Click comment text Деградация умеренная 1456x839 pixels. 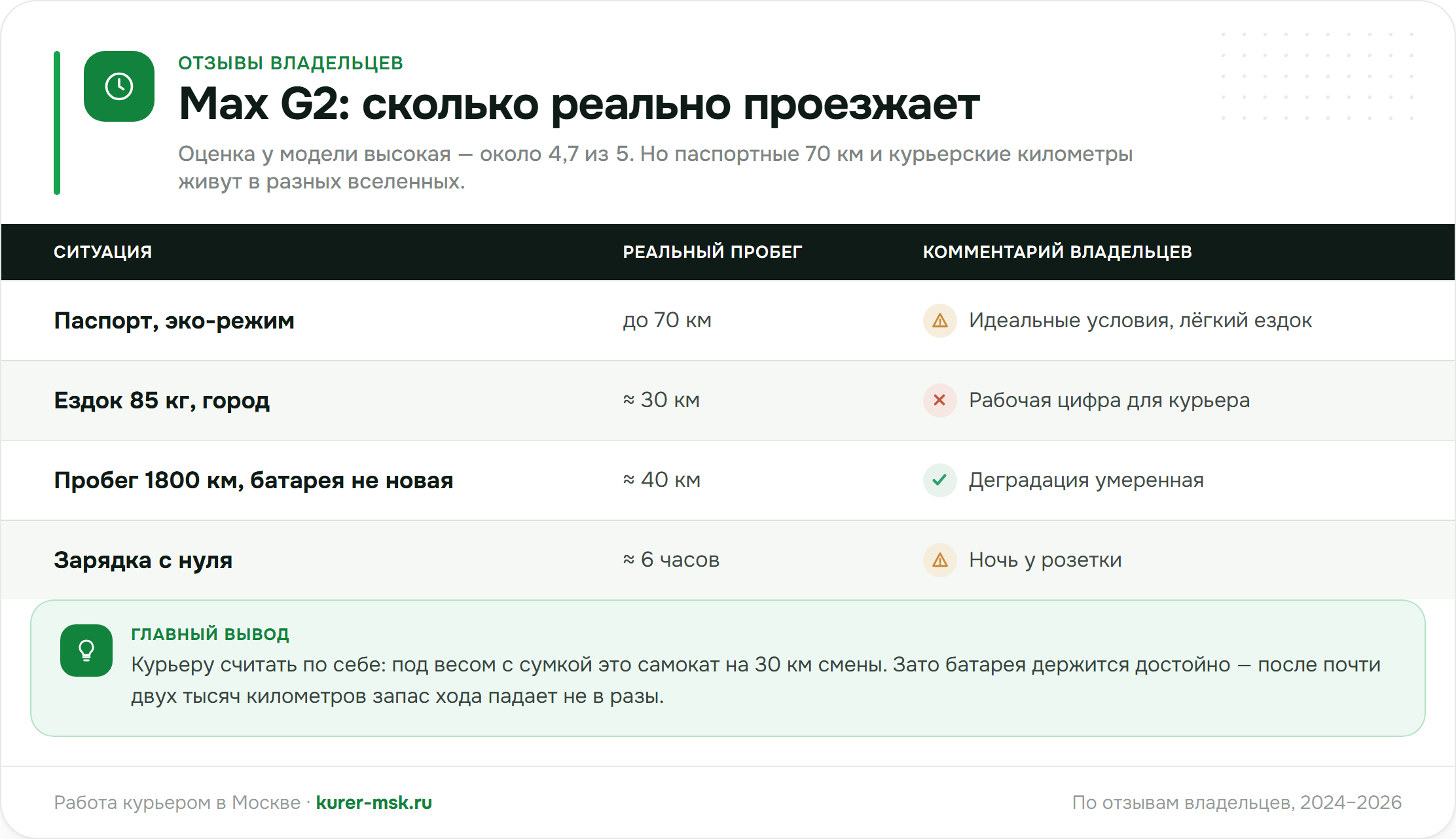click(1086, 480)
